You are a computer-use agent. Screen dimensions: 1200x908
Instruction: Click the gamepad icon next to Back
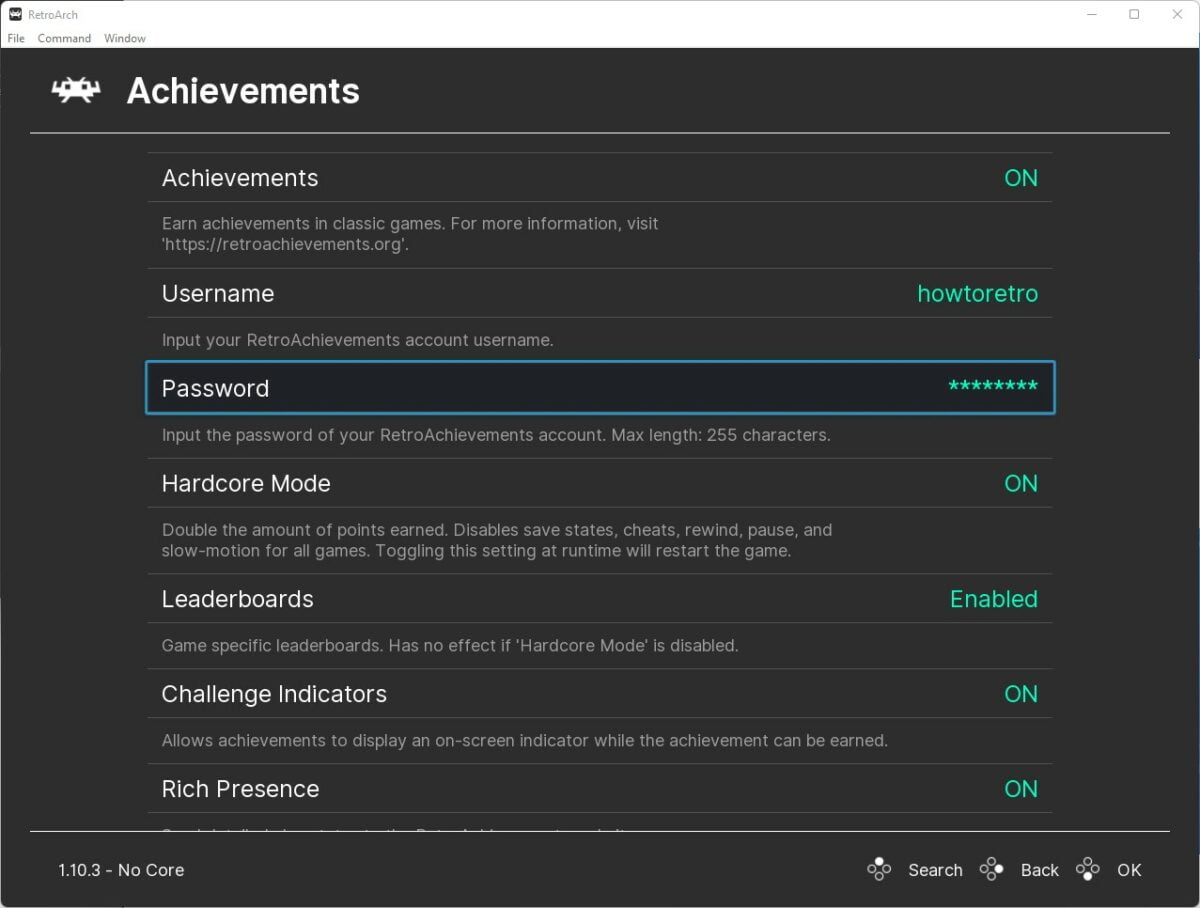(x=991, y=869)
